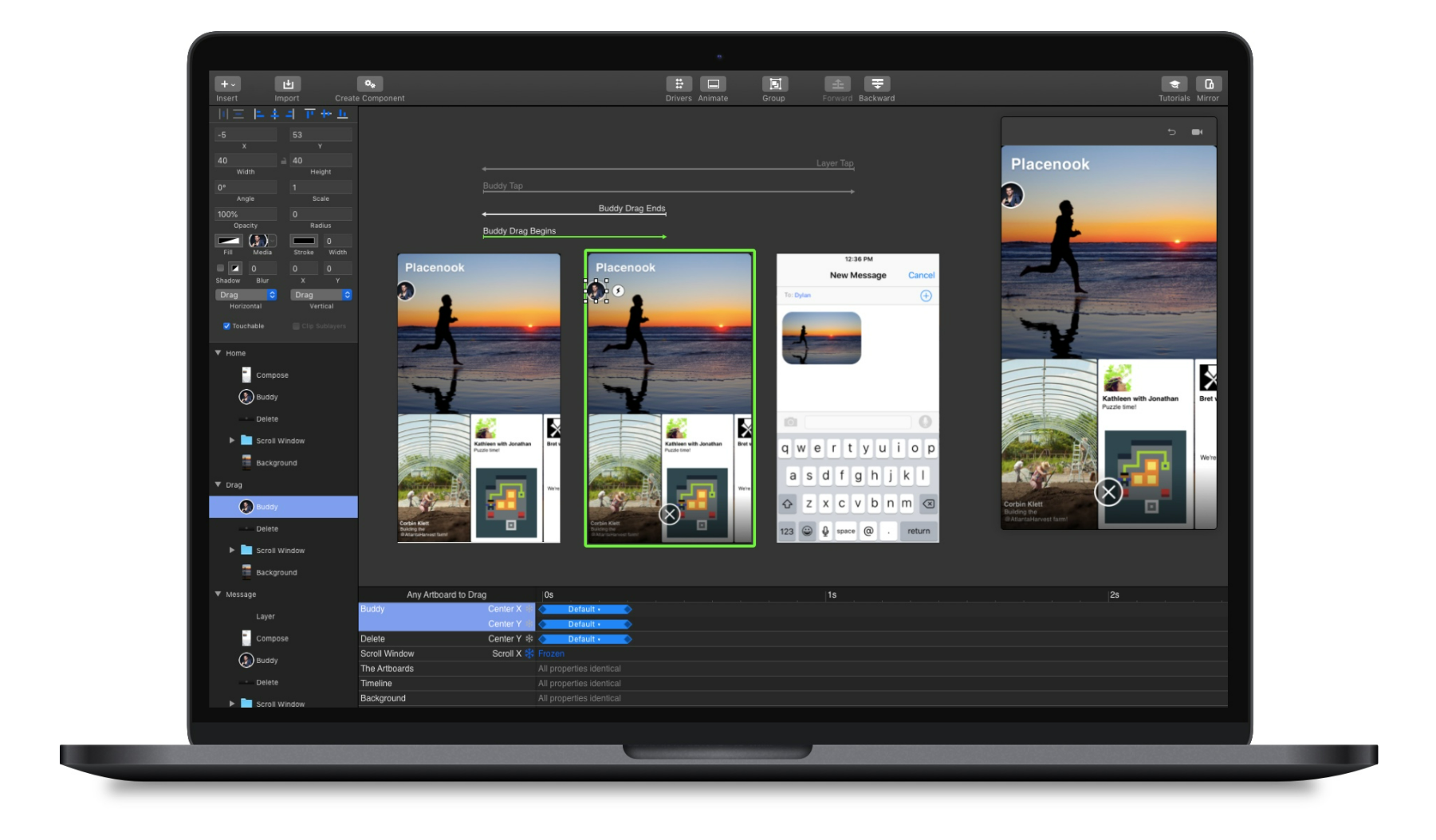Open the Shadow color swatch
1436x840 pixels.
pos(235,269)
